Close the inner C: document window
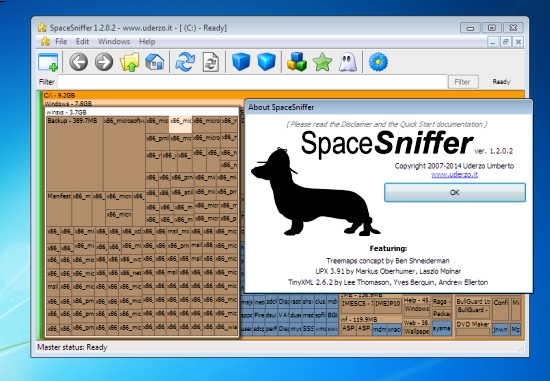Screen dimensions: 550x381 coord(518,42)
